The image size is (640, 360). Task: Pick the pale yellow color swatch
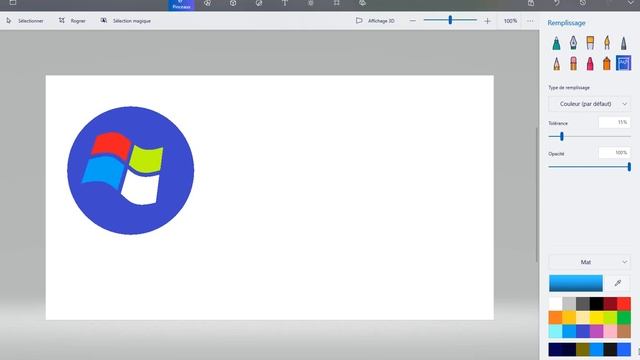coord(583,318)
